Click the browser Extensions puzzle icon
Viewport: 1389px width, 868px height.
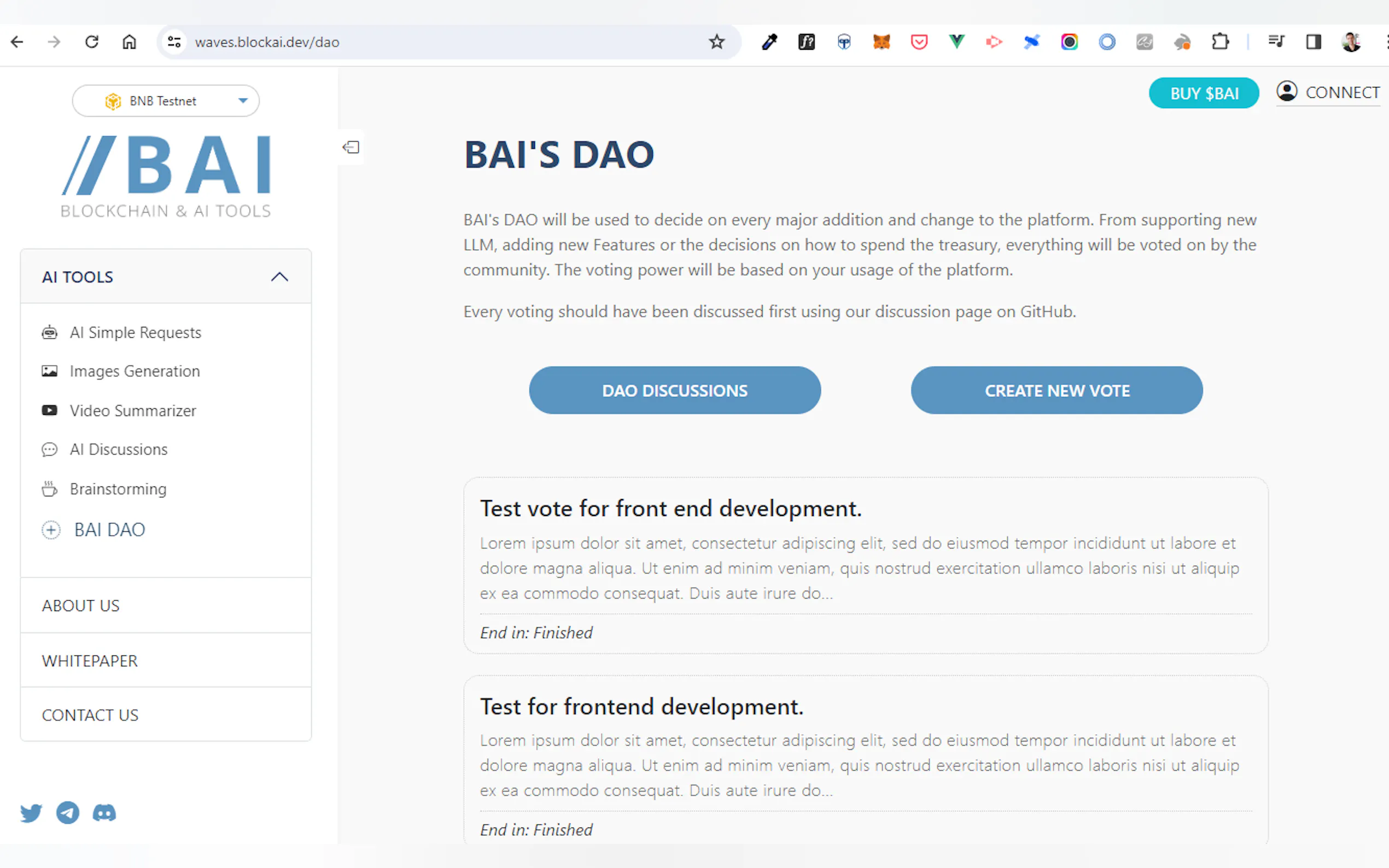point(1220,42)
